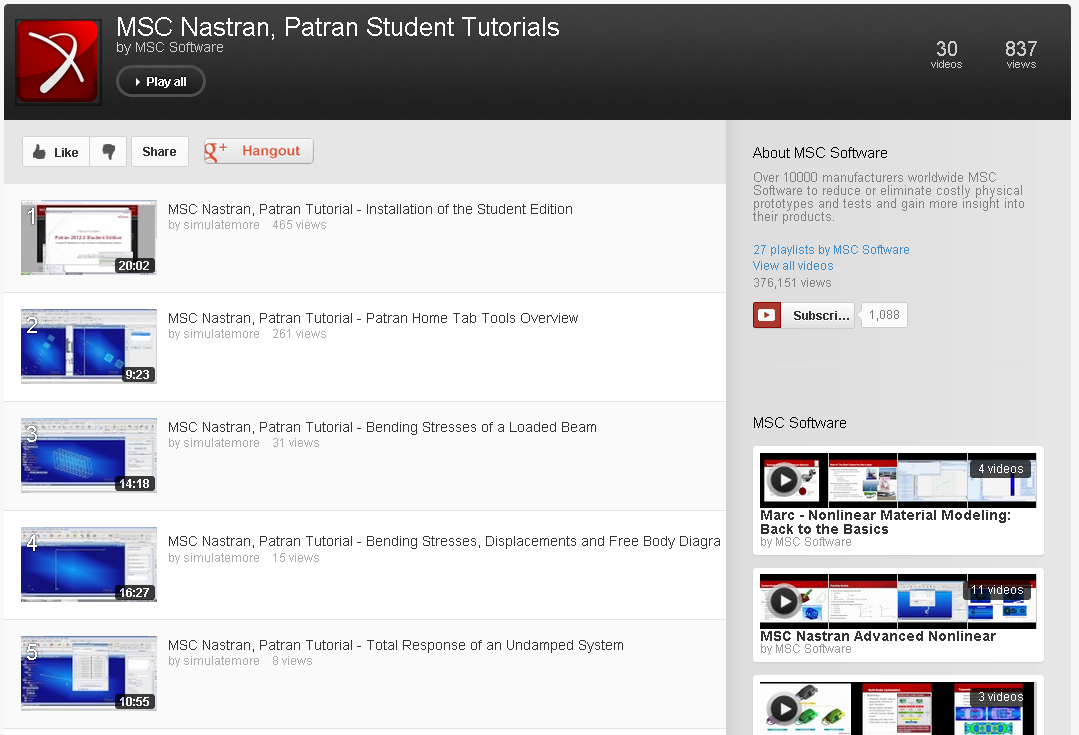This screenshot has height=735, width=1079.
Task: Open title link Total Response of an Undamped System
Action: pyautogui.click(x=396, y=645)
